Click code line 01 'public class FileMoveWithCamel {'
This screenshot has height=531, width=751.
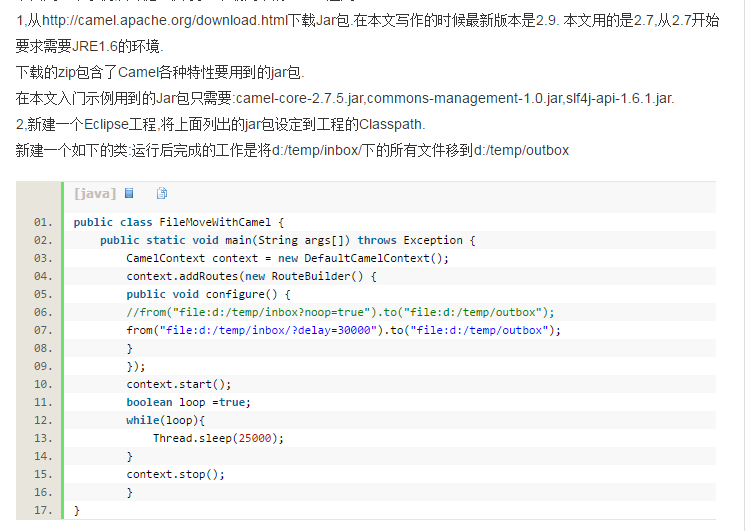click(179, 222)
